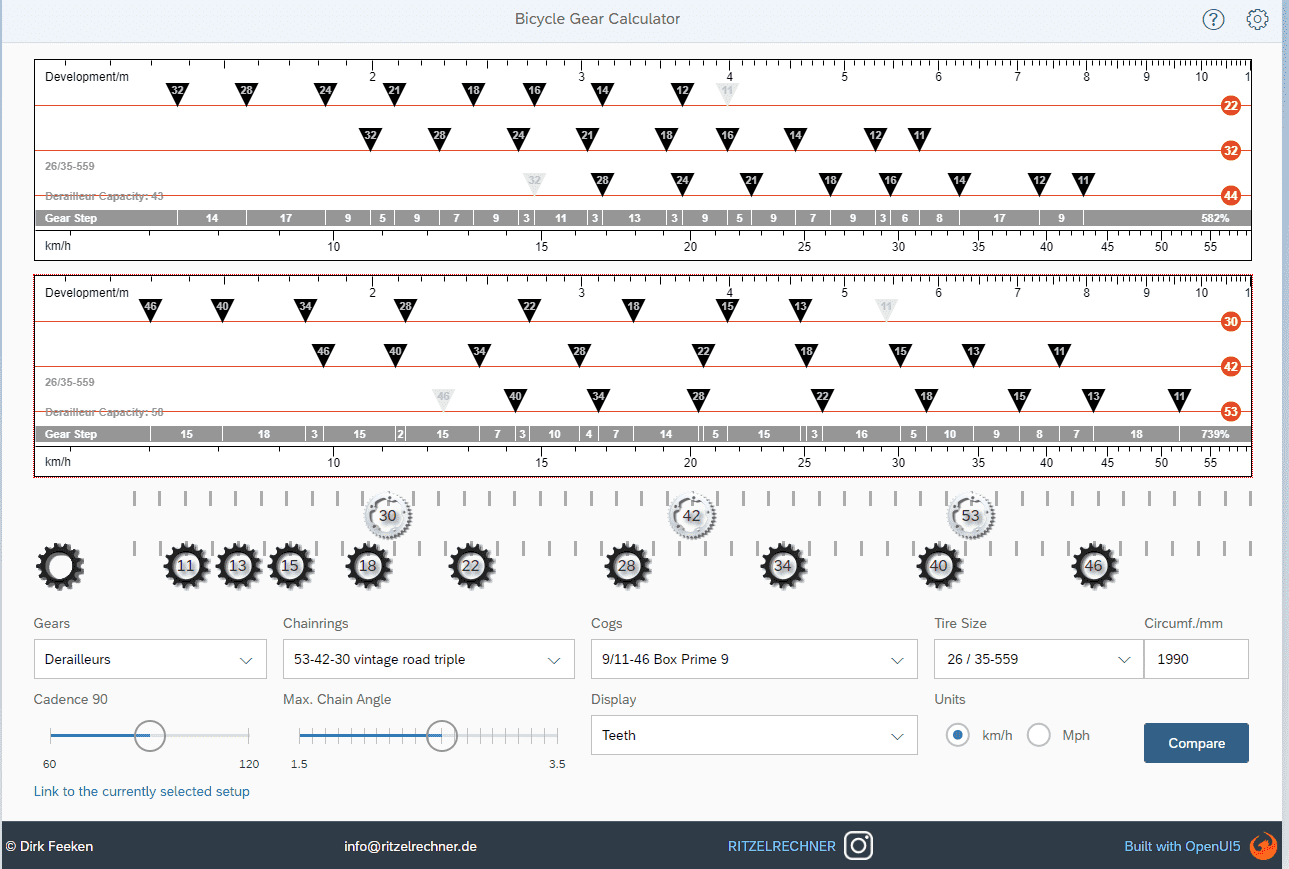Select the Mph units radio button
The image size is (1289, 869).
click(x=1039, y=735)
